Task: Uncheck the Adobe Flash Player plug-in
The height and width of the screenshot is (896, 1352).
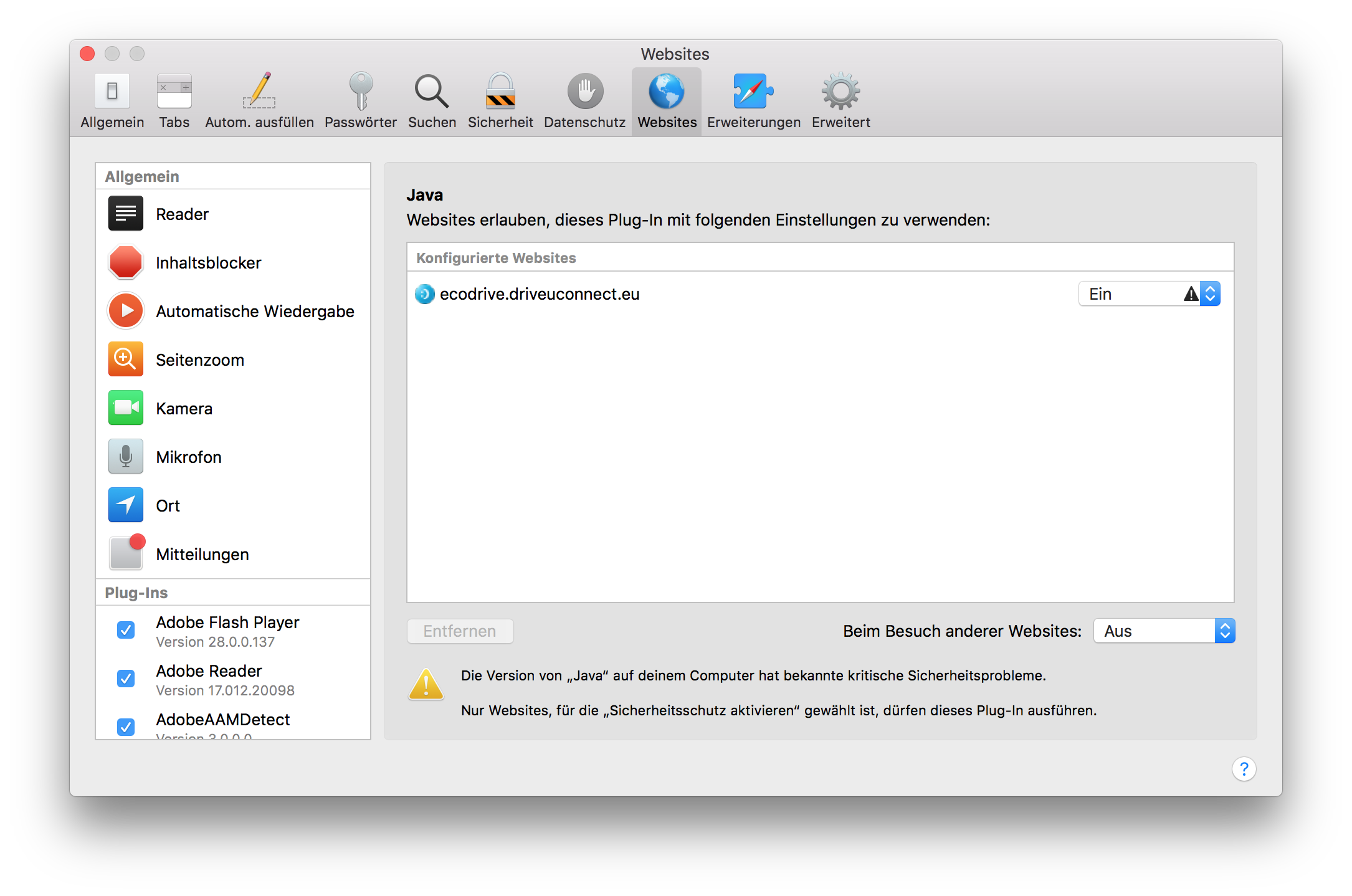Action: (126, 630)
